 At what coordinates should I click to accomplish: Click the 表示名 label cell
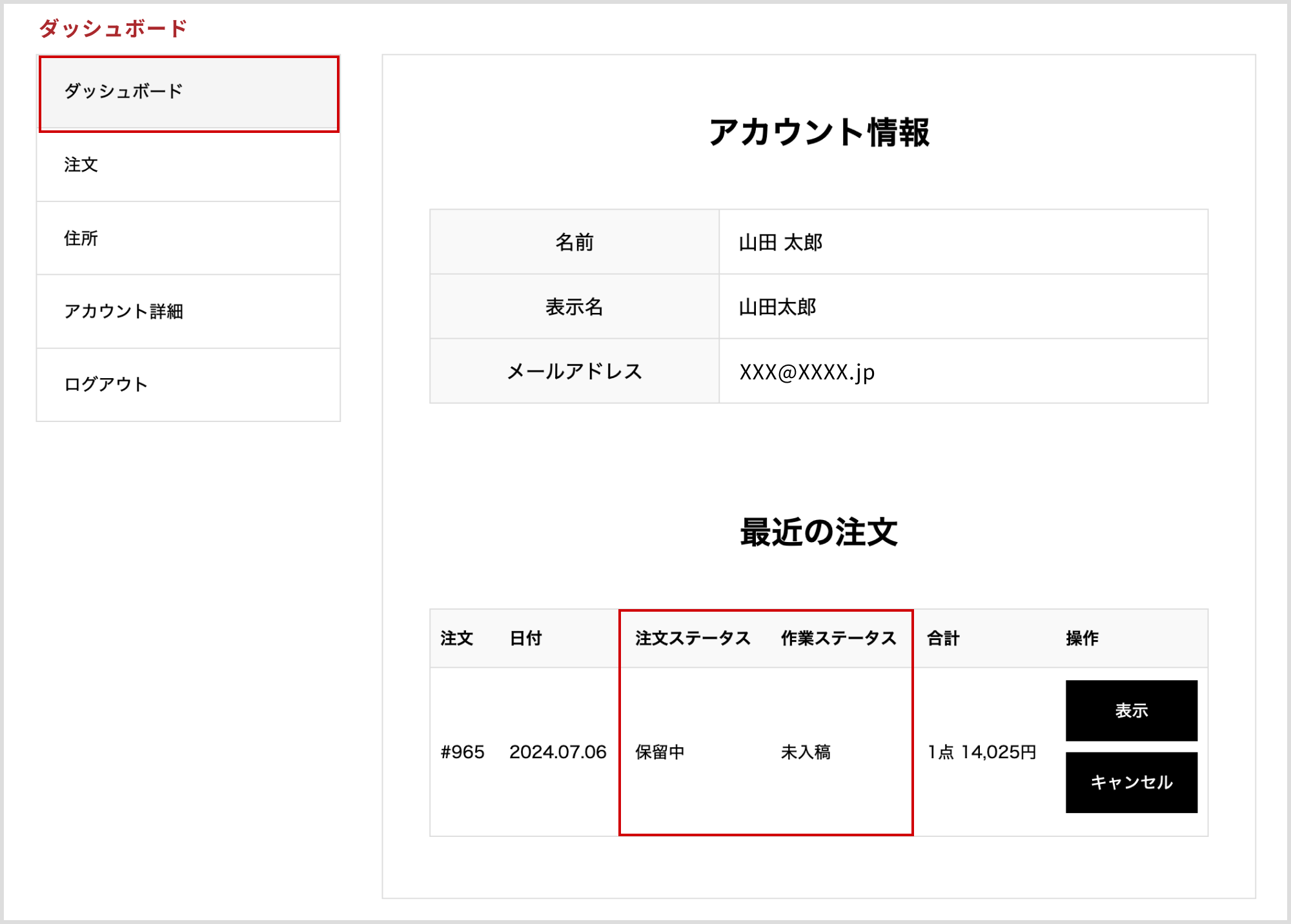point(574,306)
